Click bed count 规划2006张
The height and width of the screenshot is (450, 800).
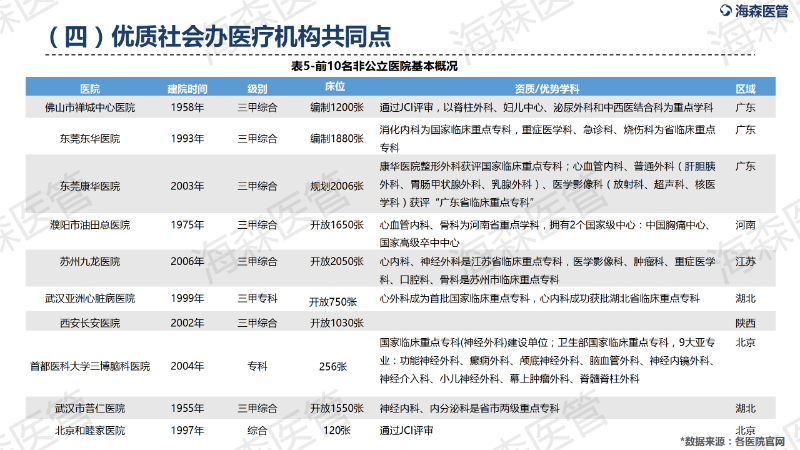pyautogui.click(x=337, y=186)
